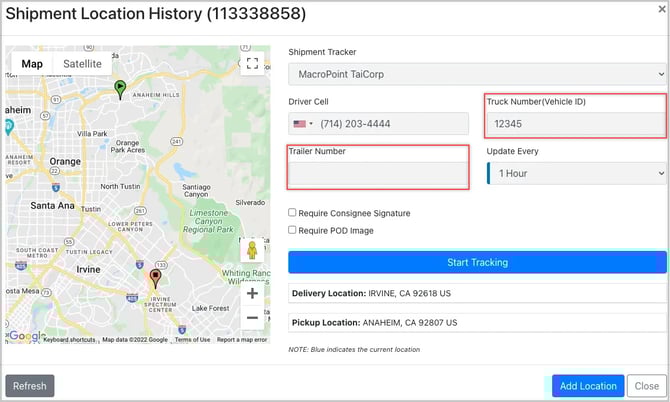
Task: Click the Google logo on the map
Action: (27, 336)
